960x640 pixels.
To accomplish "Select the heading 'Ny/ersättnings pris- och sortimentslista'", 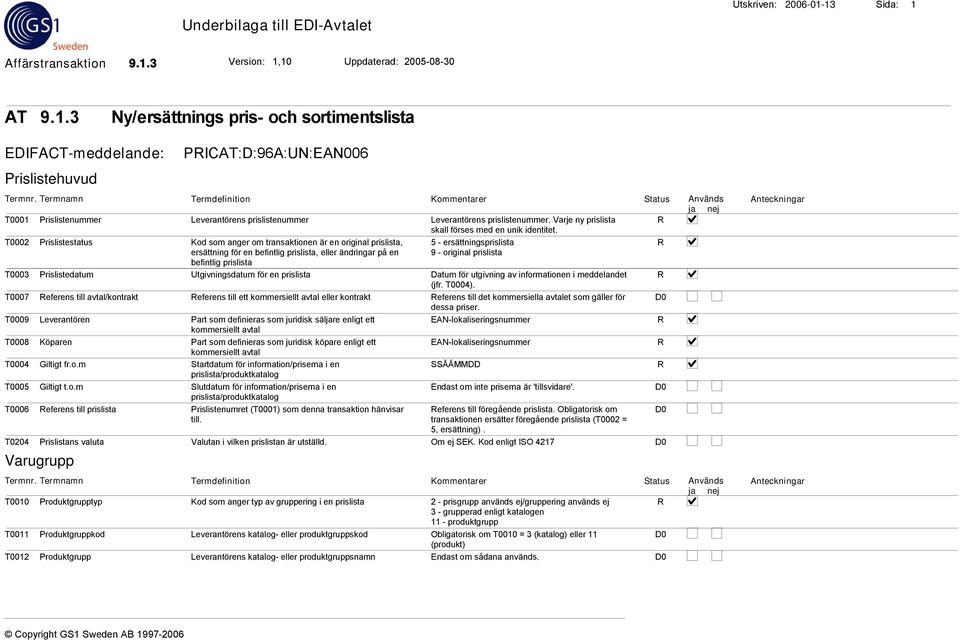I will point(263,117).
